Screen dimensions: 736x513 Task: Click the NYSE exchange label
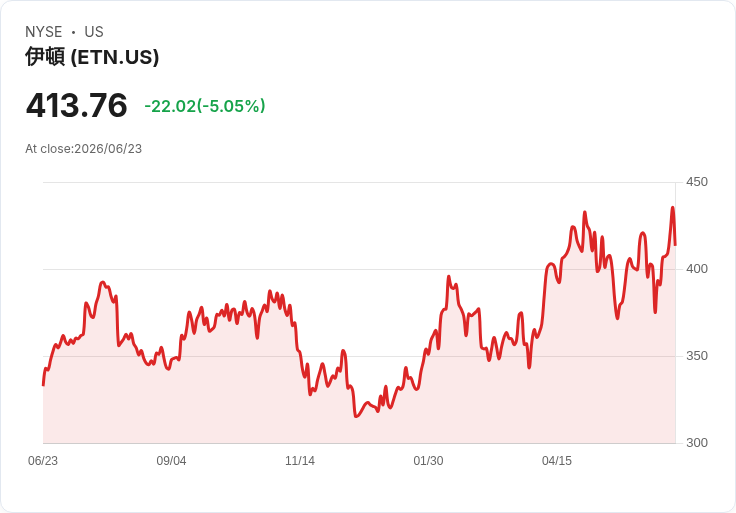(x=44, y=32)
